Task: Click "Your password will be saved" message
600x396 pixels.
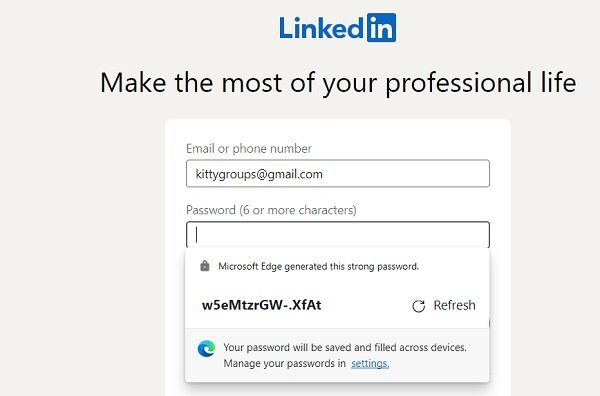Action: point(345,347)
